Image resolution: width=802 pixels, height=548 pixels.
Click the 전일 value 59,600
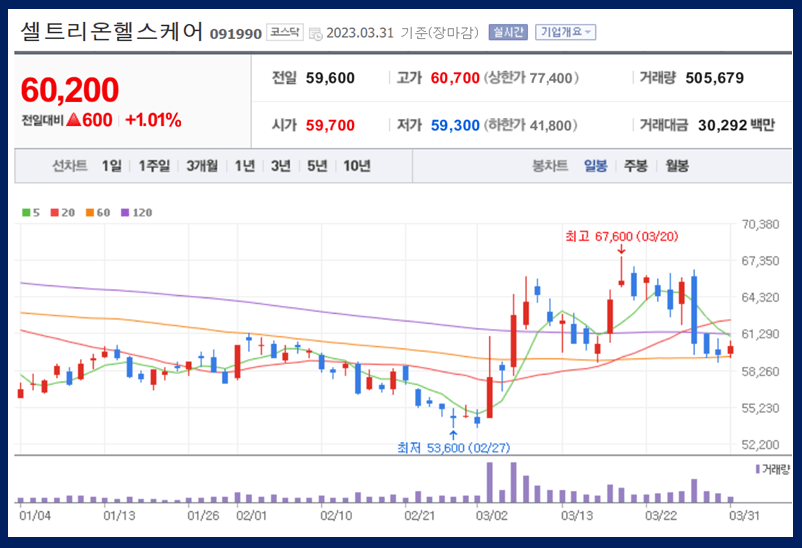click(x=330, y=78)
